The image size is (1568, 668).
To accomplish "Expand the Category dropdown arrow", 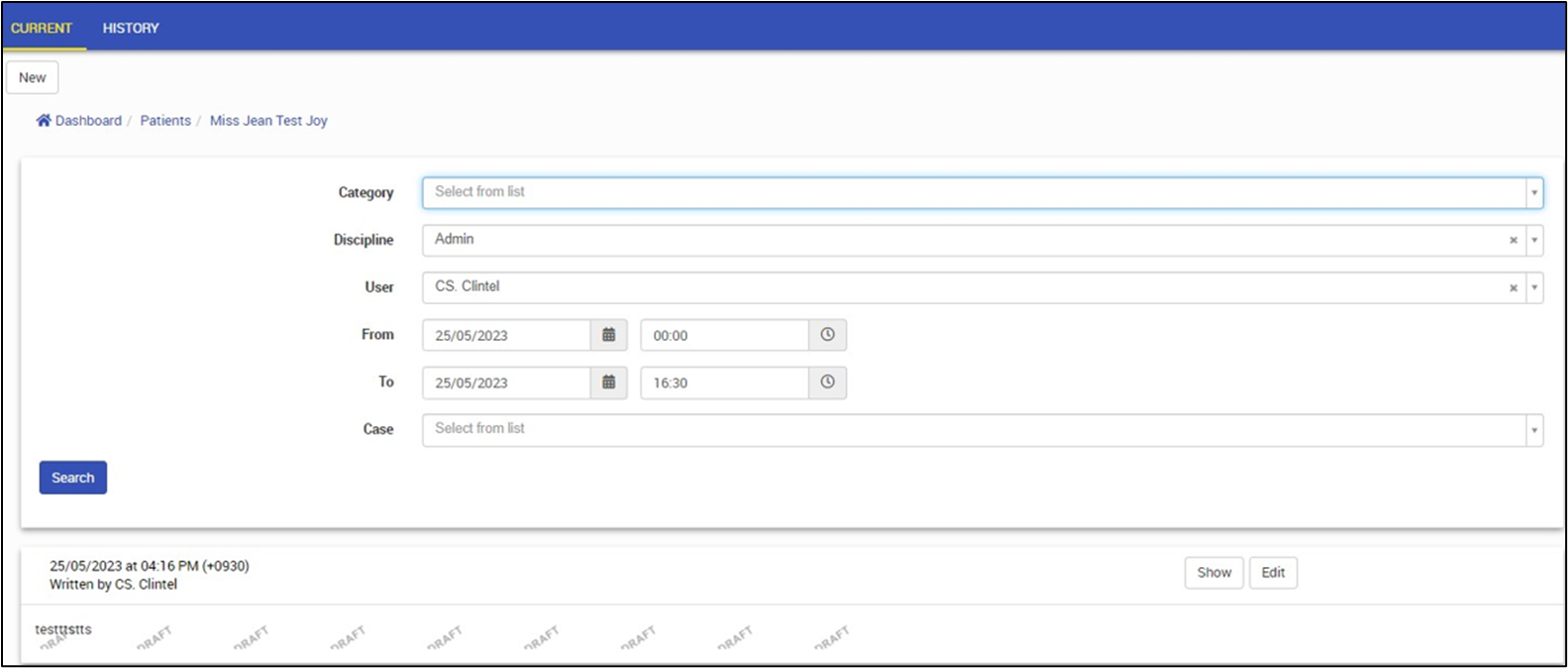I will tap(1534, 193).
